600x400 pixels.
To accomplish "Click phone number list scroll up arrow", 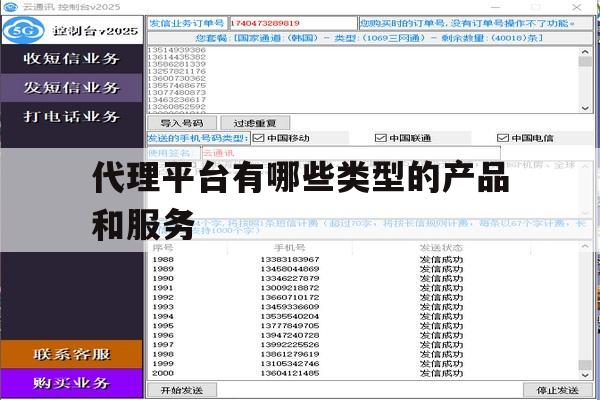I will [x=585, y=52].
